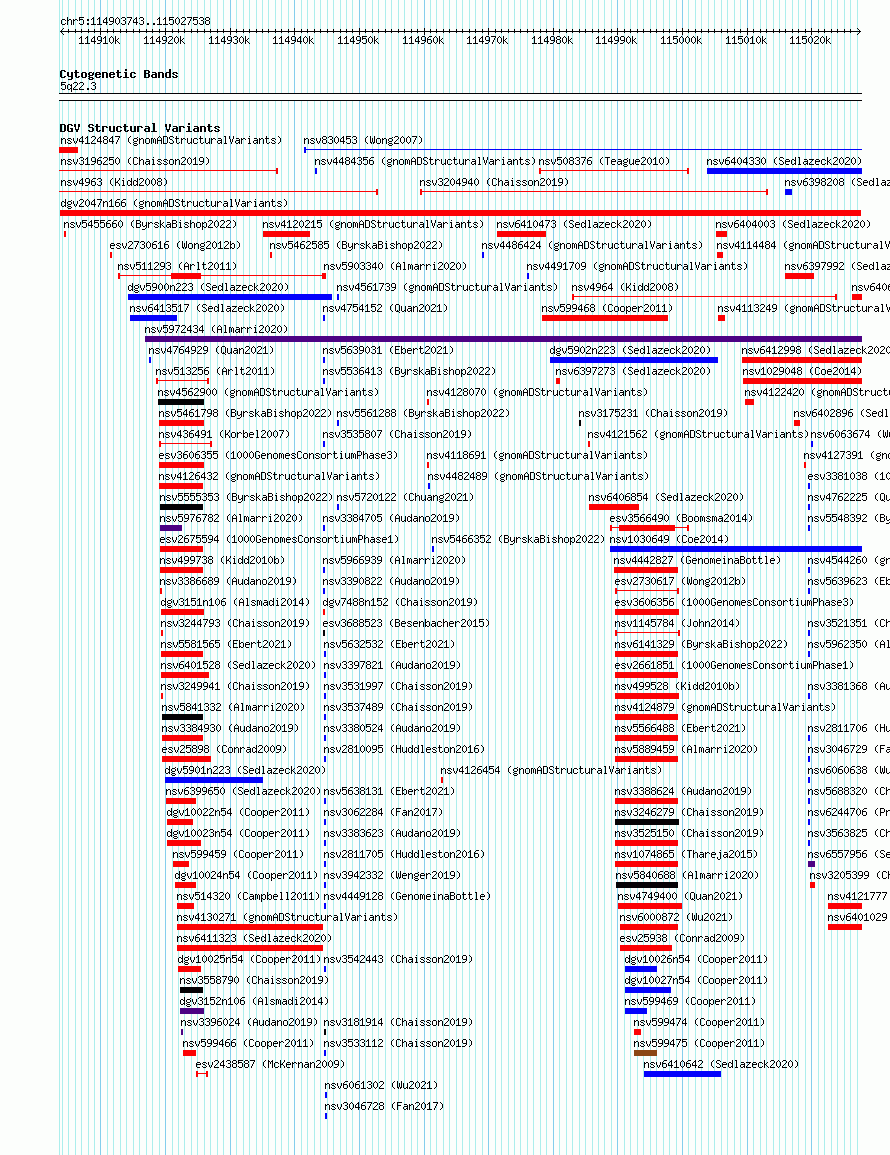Click the brown bar under nsv599475

coord(645,1053)
